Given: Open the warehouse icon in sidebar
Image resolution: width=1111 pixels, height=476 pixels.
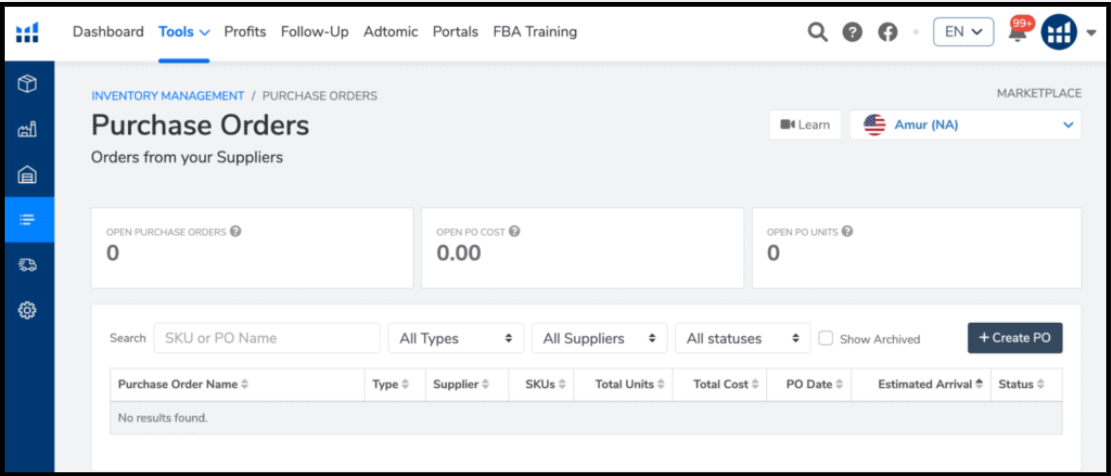Looking at the screenshot, I should point(27,174).
